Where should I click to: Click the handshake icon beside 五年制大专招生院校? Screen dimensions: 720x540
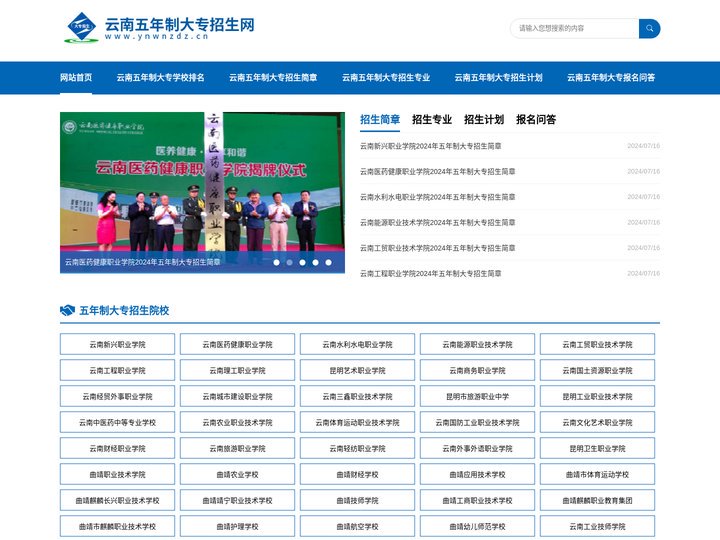pos(68,310)
